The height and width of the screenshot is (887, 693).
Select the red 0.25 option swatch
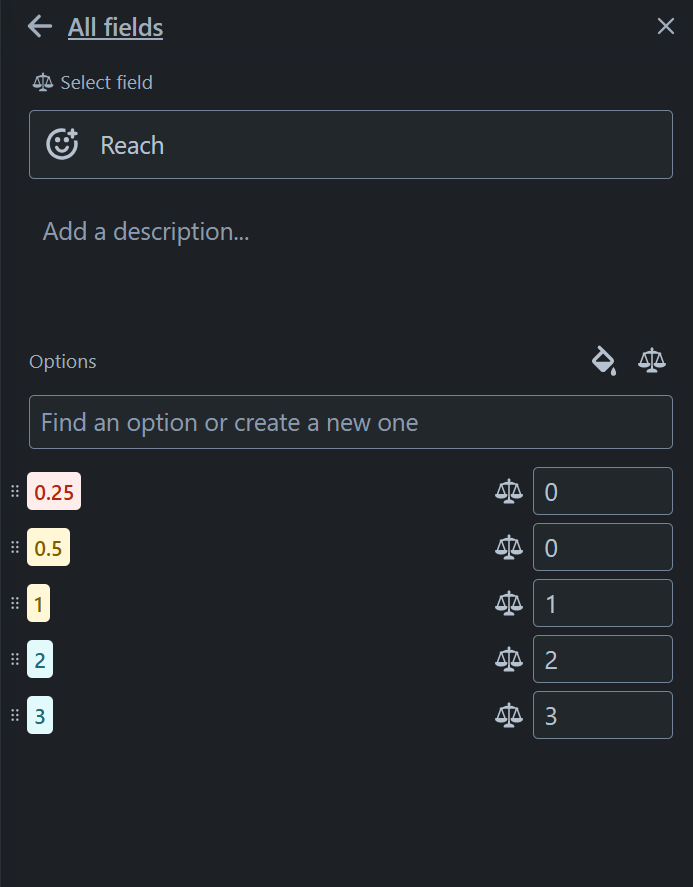[x=53, y=491]
